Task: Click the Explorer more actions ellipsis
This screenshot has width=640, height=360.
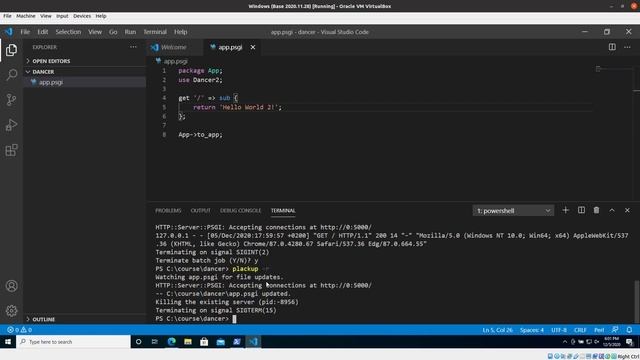Action: click(133, 47)
